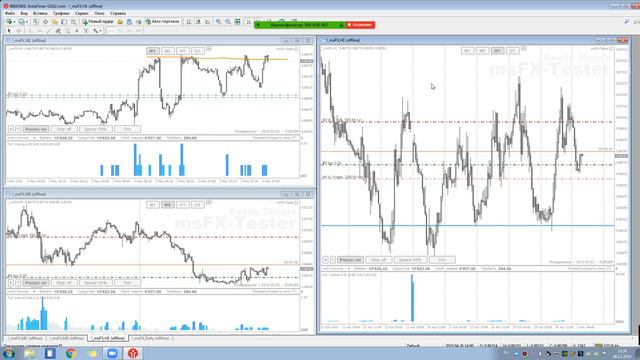The width and height of the screenshot is (640, 360).
Task: Toggle H1 timeframe in right chart window
Action: click(x=498, y=51)
